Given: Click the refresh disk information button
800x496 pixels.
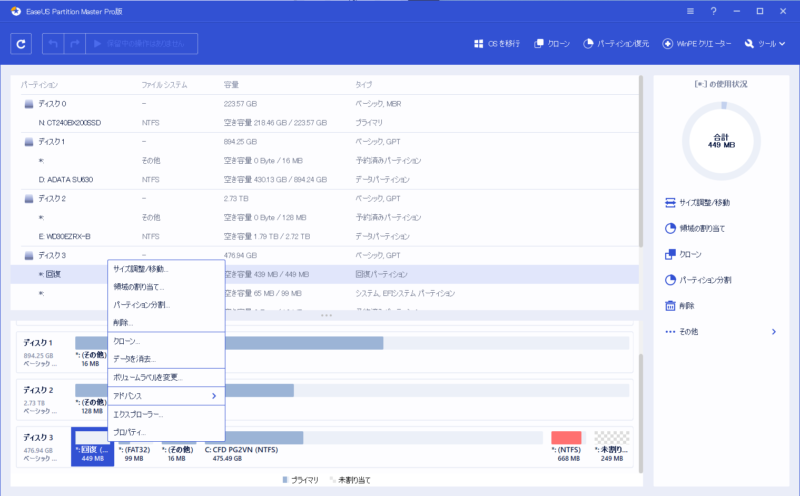Looking at the screenshot, I should tap(21, 44).
